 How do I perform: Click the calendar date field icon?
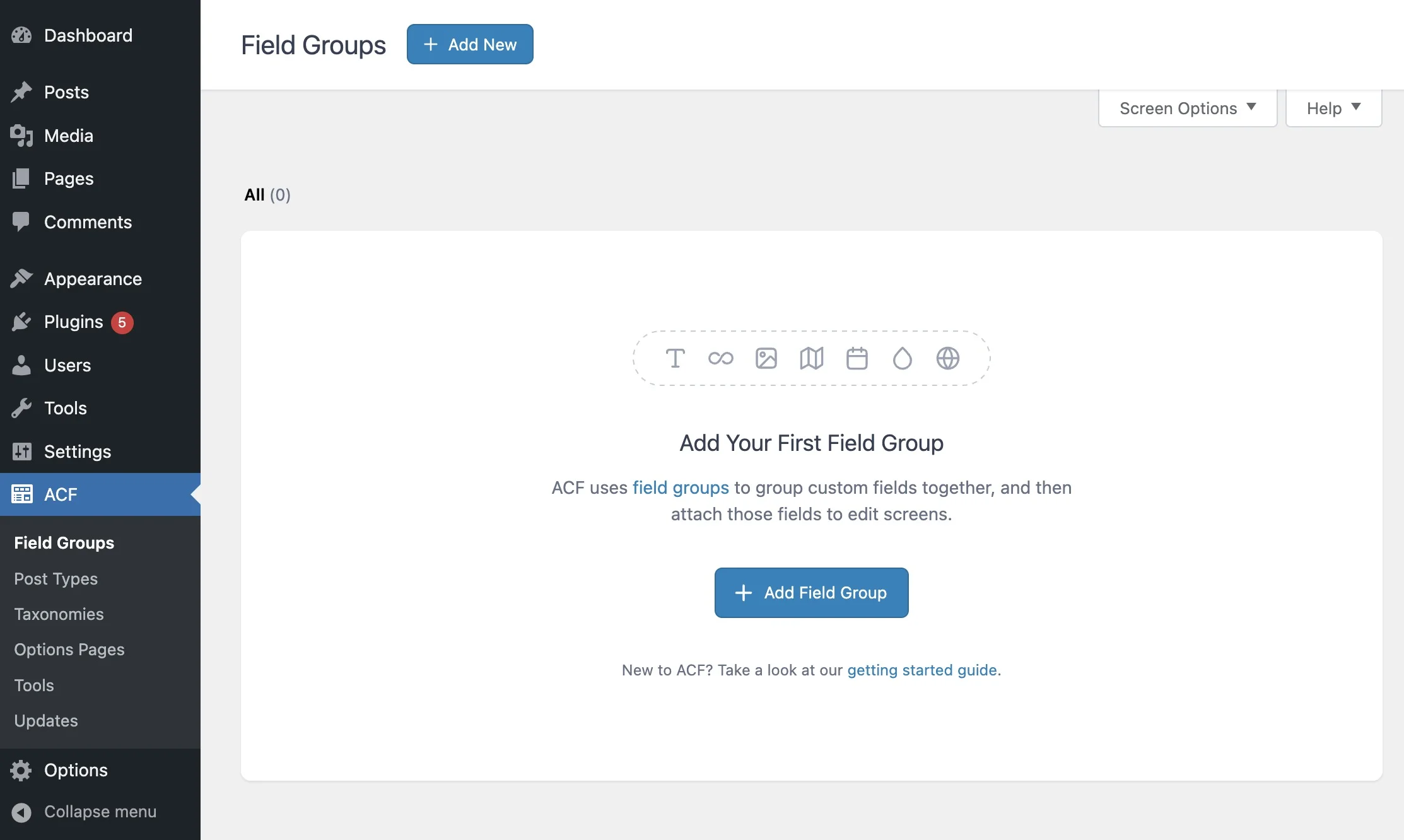[857, 358]
